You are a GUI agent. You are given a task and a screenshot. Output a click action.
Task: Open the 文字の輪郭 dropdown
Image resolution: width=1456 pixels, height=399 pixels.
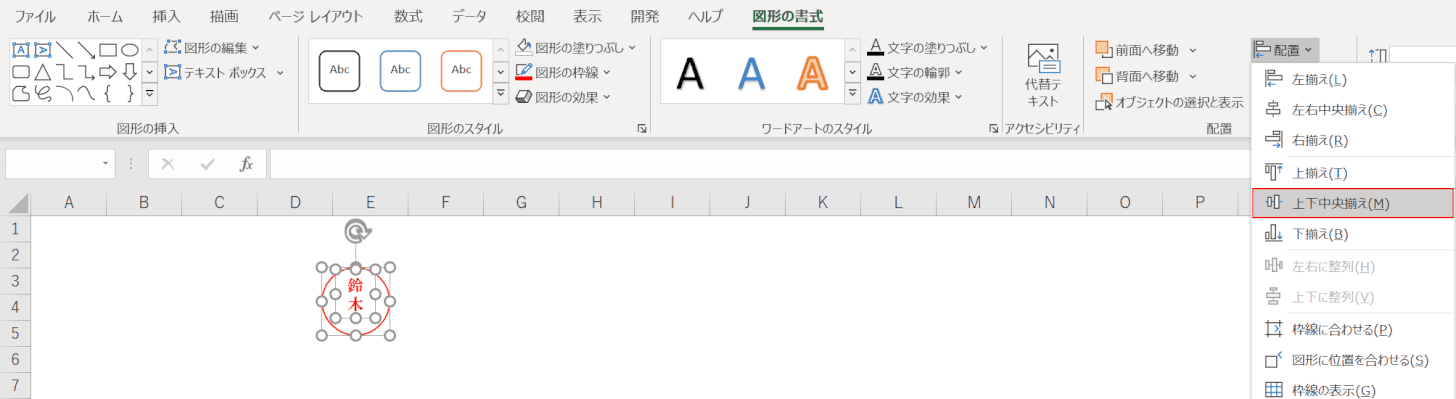click(x=958, y=72)
